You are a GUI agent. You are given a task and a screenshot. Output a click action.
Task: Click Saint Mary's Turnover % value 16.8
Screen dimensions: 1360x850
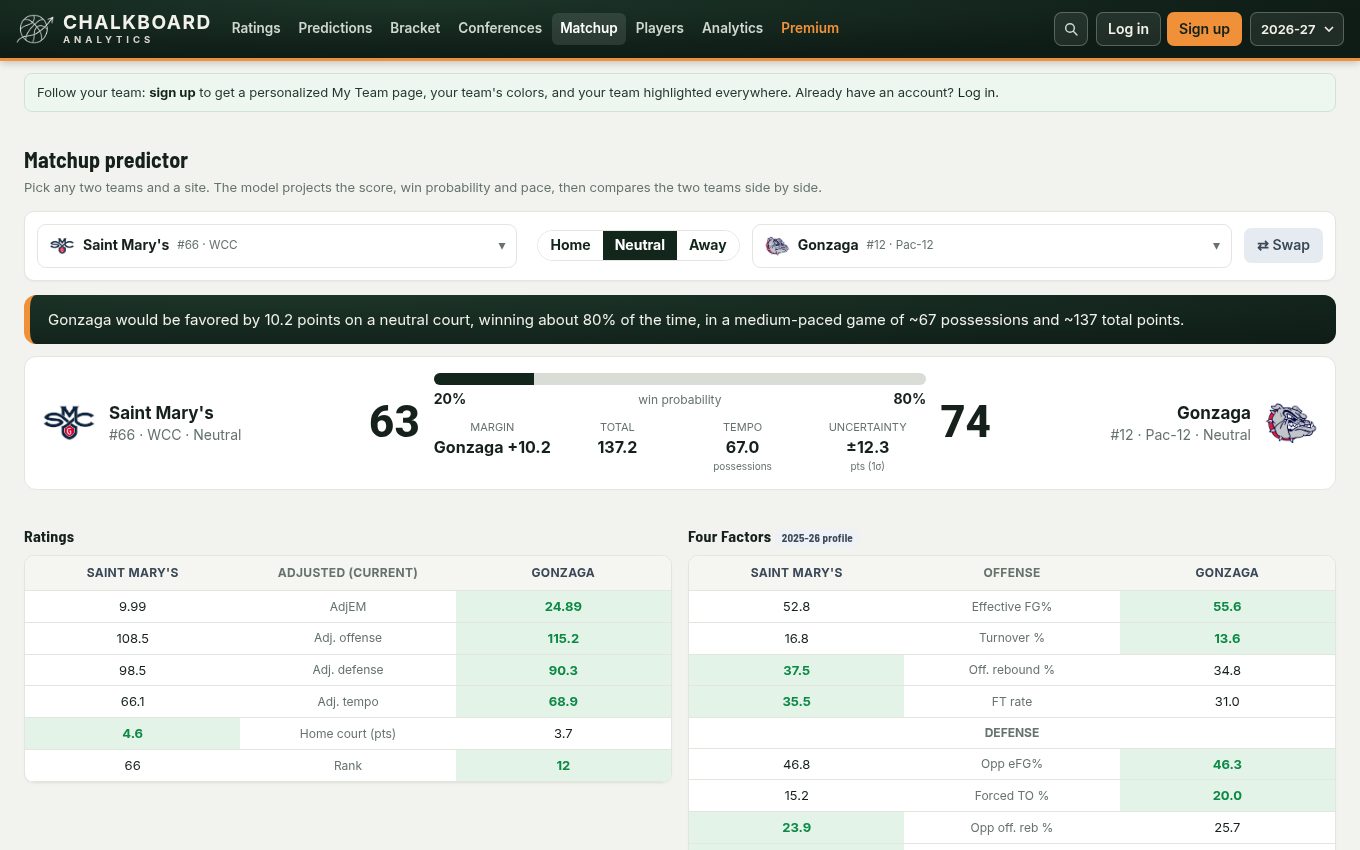796,638
